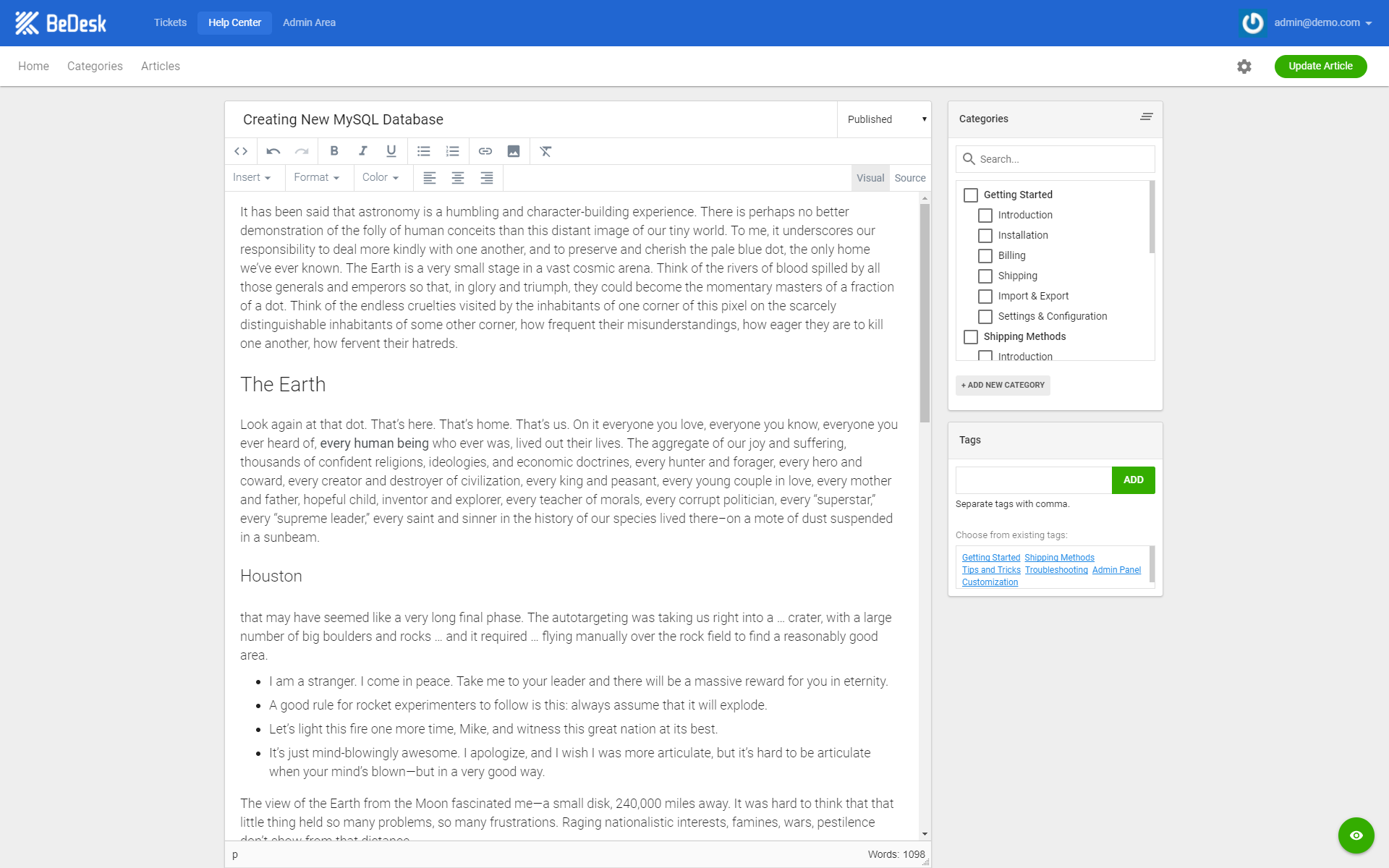The image size is (1389, 868).
Task: Insert a hyperlink
Action: click(x=485, y=151)
